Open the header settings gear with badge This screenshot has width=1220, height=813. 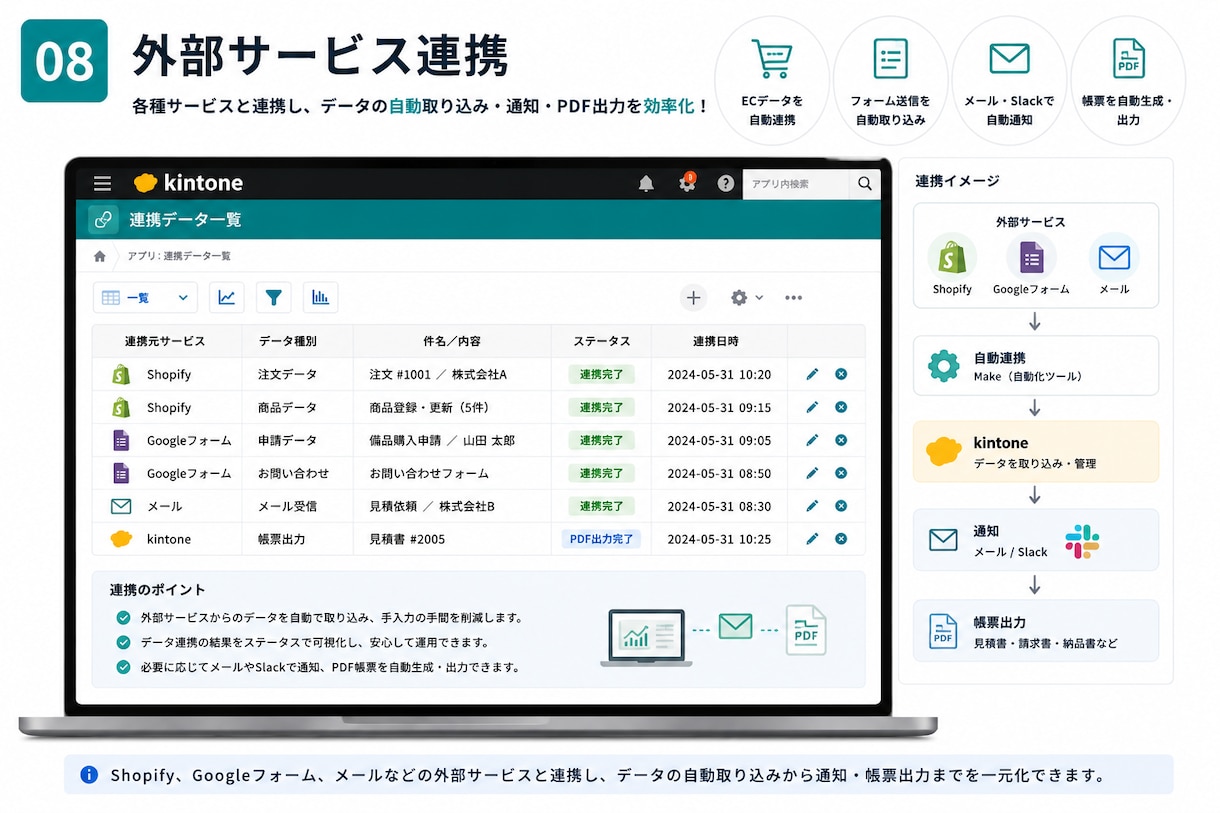687,183
